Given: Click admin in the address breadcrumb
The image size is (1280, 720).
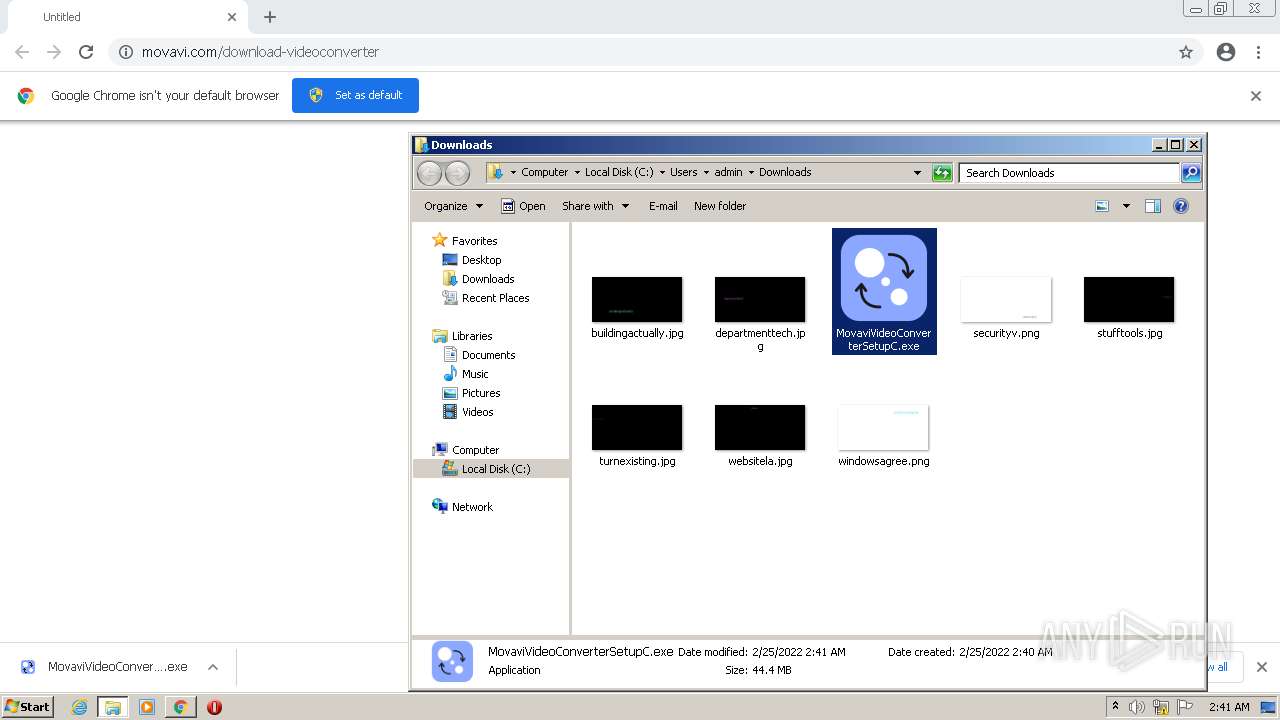Looking at the screenshot, I should [x=728, y=172].
